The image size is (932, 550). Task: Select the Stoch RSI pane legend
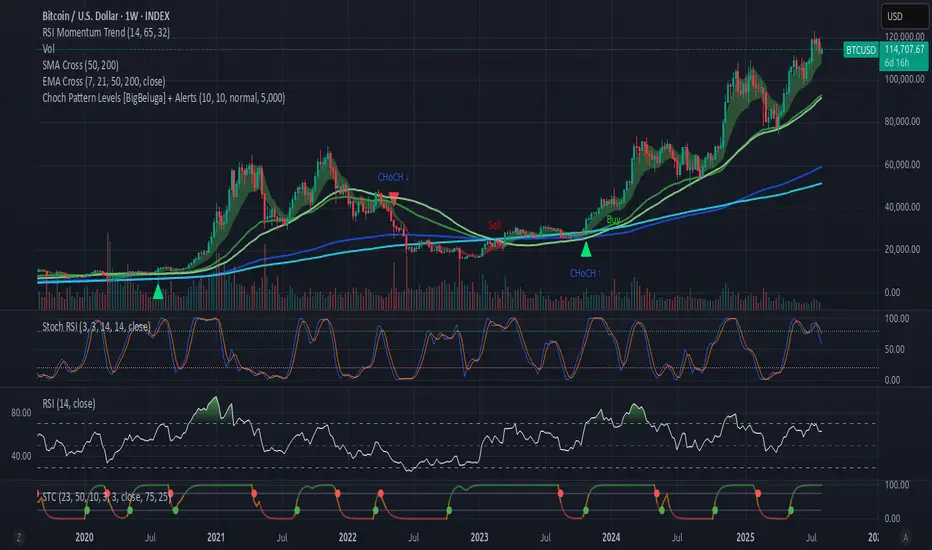[96, 326]
